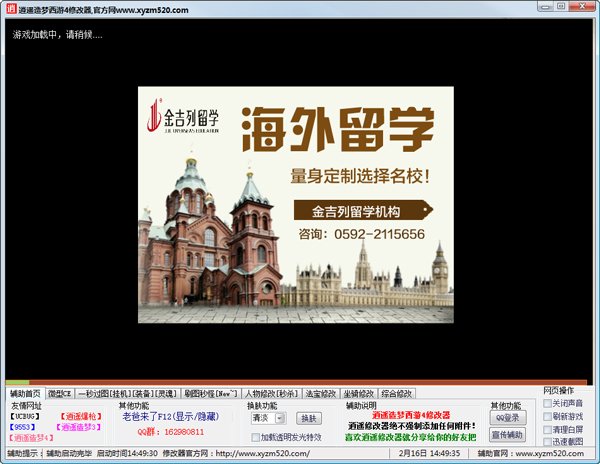Open the 微型CE tab
The image size is (600, 464).
tap(60, 394)
